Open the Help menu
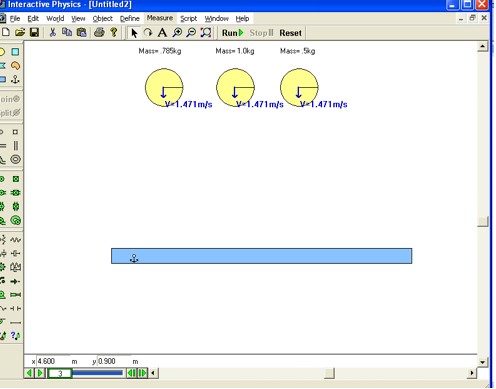The height and width of the screenshot is (389, 496). (x=242, y=19)
